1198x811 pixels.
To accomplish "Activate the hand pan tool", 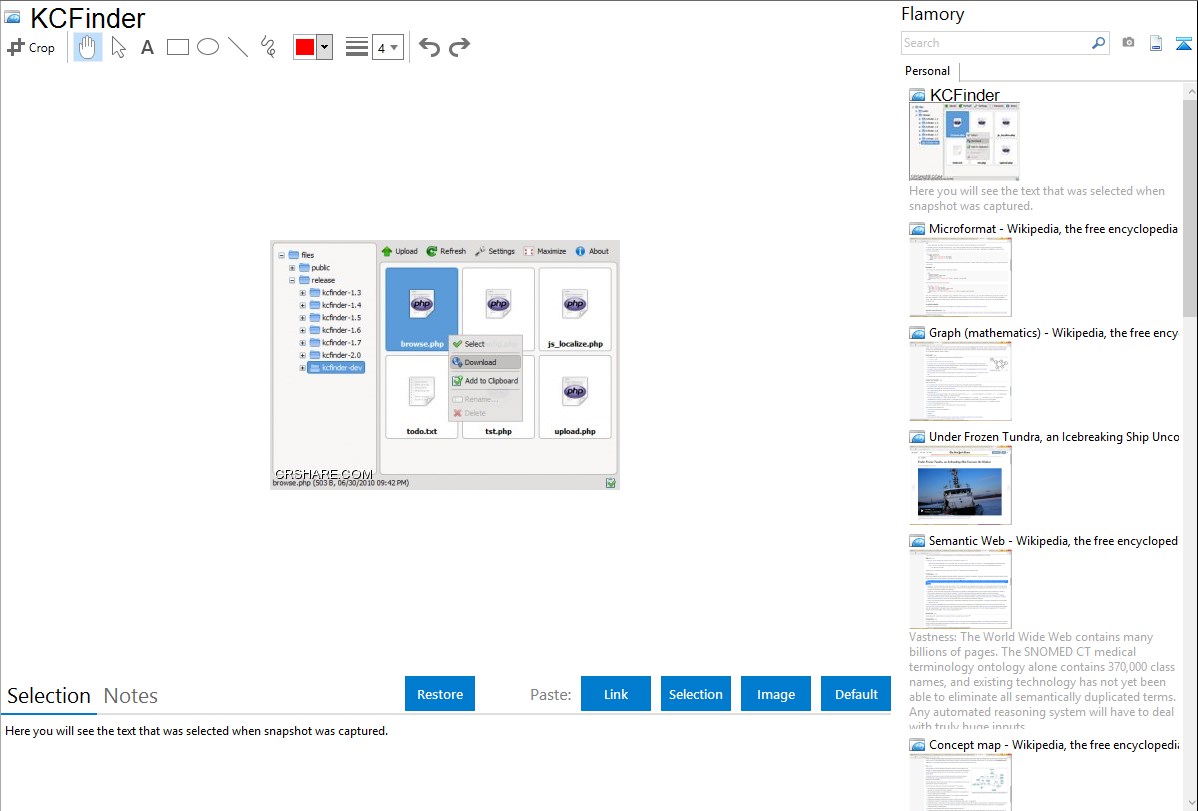I will pos(87,47).
